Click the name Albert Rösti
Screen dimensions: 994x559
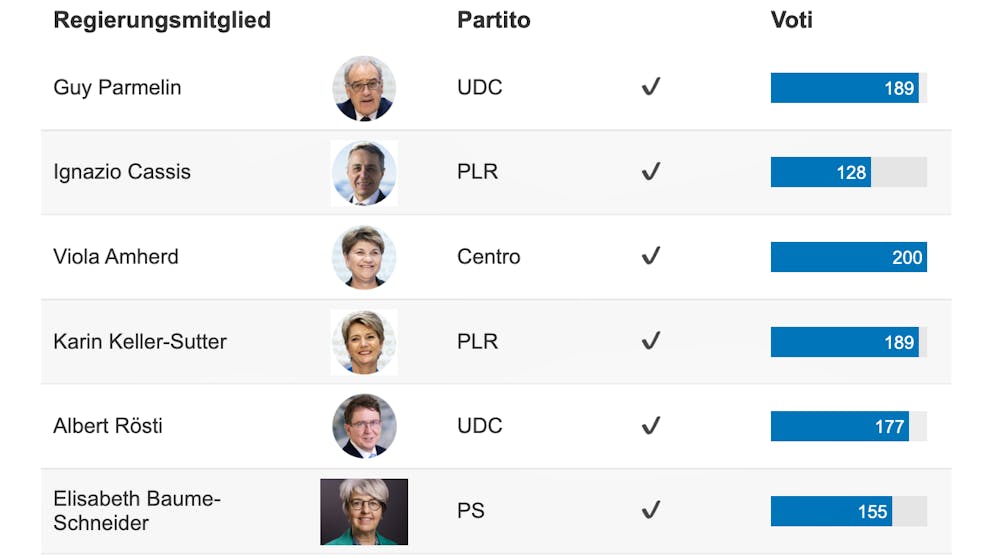[x=108, y=426]
